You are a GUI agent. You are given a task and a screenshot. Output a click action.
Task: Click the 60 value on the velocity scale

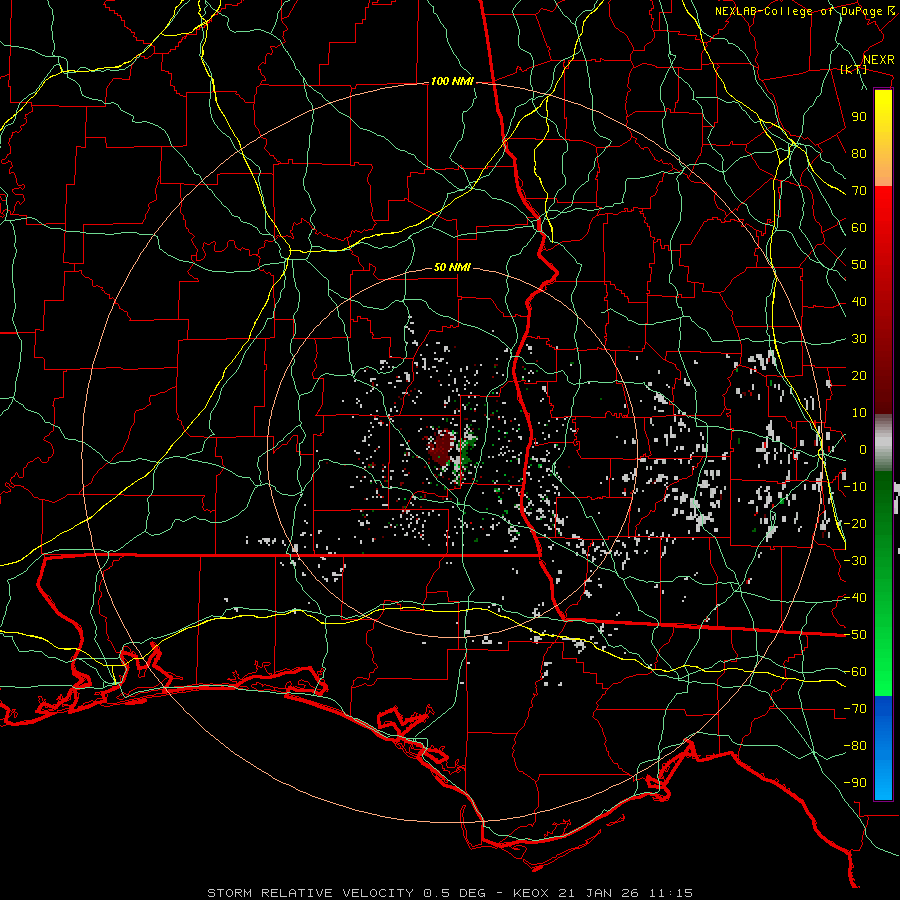pos(859,227)
